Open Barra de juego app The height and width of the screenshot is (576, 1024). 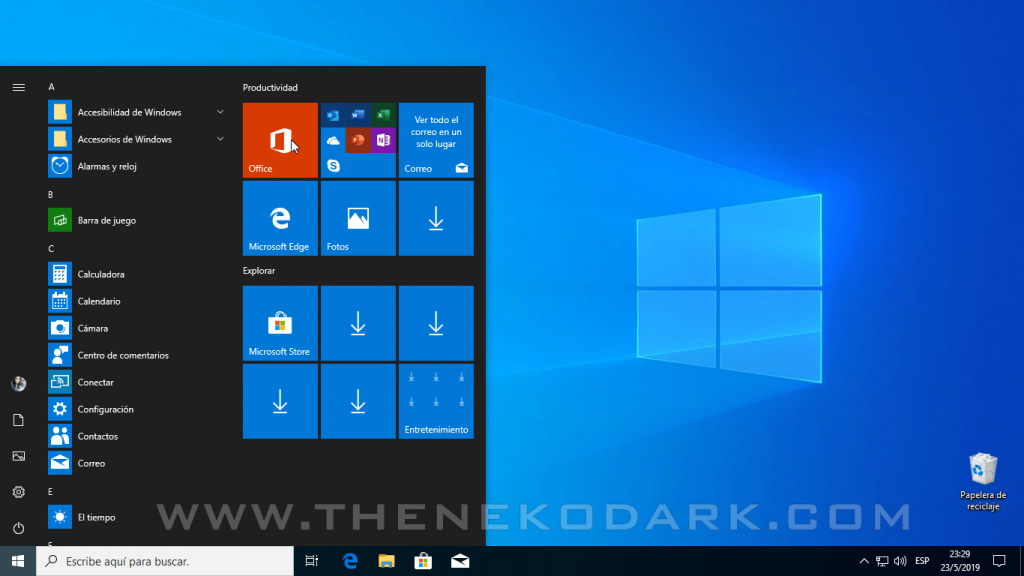point(136,220)
